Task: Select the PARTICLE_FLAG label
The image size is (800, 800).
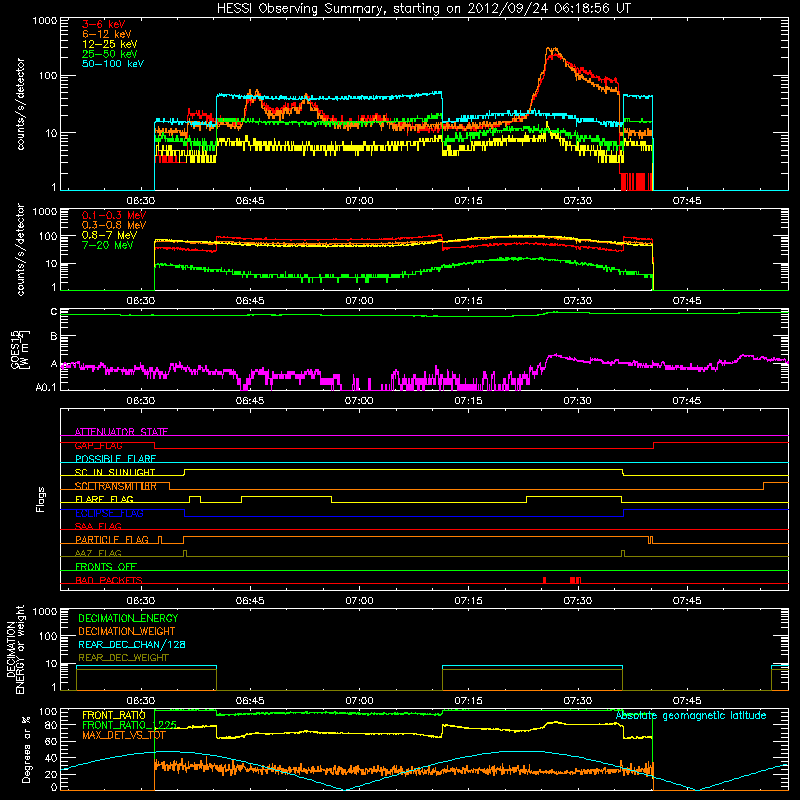Action: click(112, 540)
